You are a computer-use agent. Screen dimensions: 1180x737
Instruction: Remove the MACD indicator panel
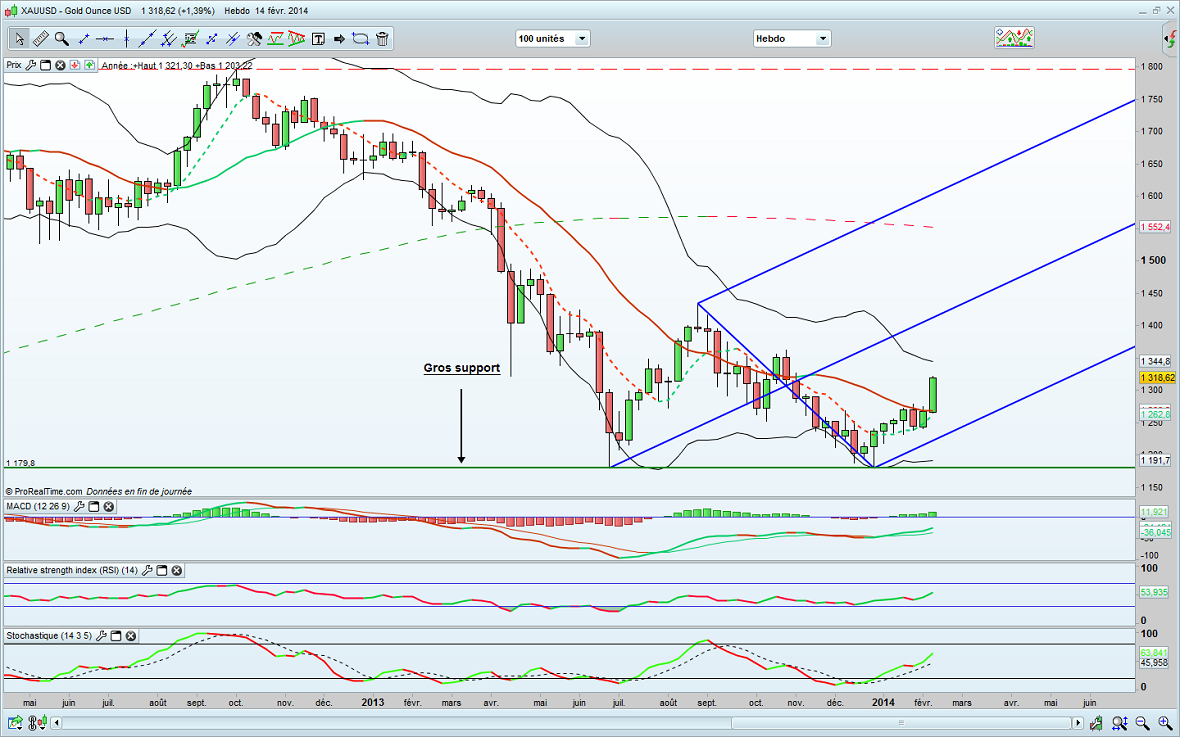[x=109, y=507]
